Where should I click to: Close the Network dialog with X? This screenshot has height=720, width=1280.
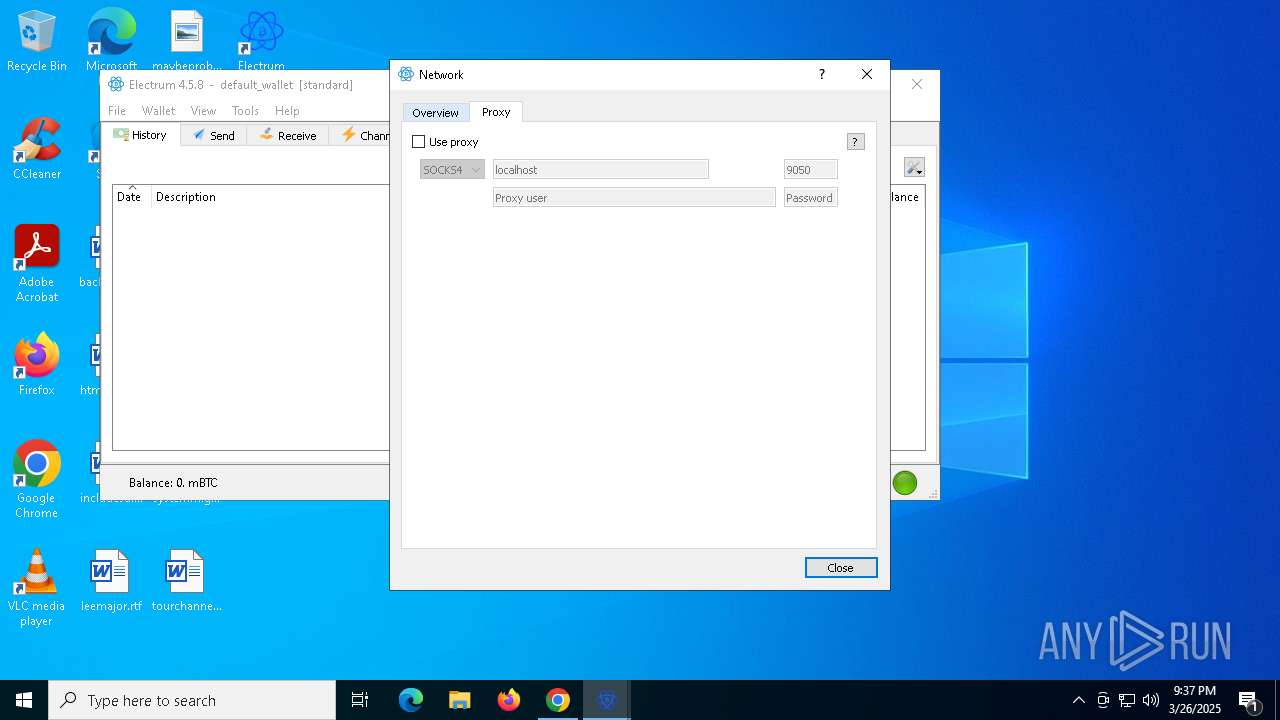click(867, 75)
